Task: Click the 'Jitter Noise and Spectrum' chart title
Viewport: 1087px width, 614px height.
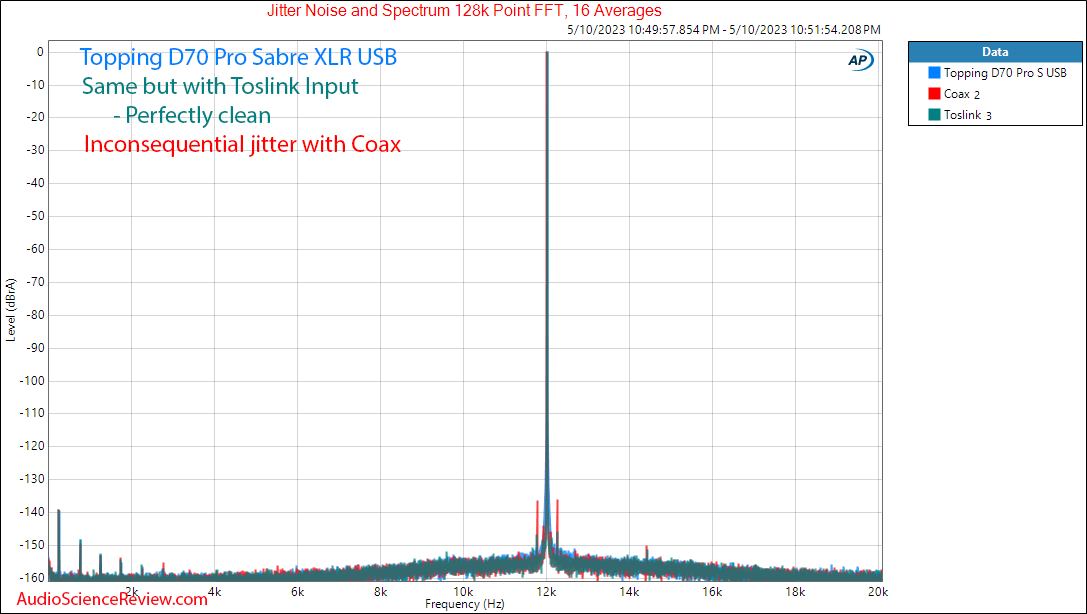Action: (x=464, y=10)
